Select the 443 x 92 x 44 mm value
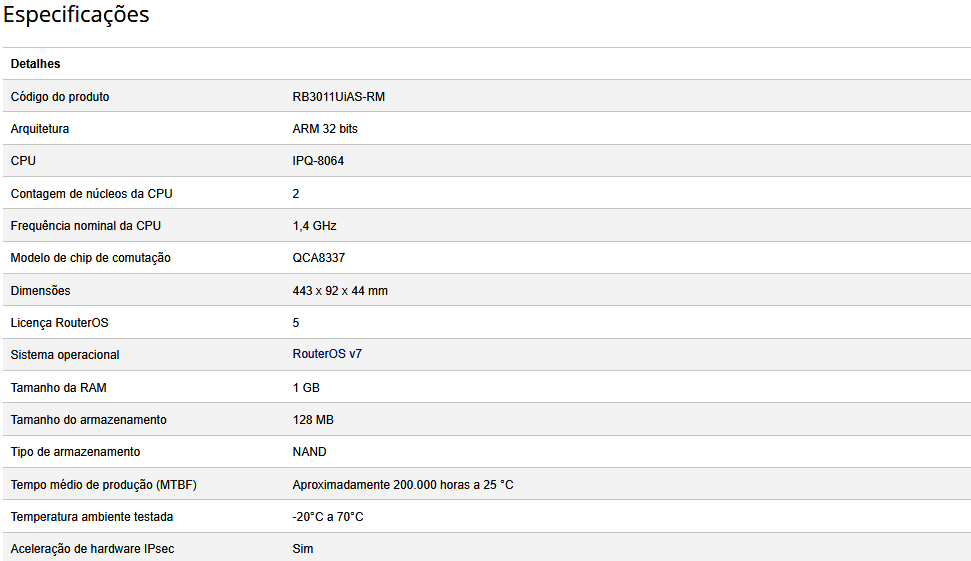 (340, 290)
